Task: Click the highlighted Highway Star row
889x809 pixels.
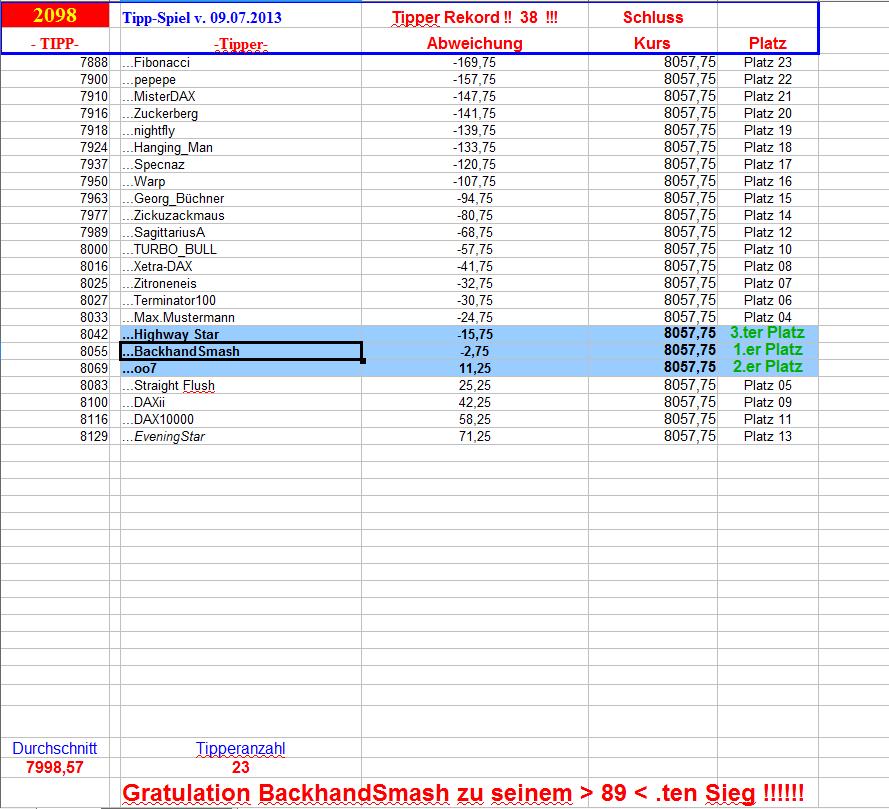Action: pos(240,334)
